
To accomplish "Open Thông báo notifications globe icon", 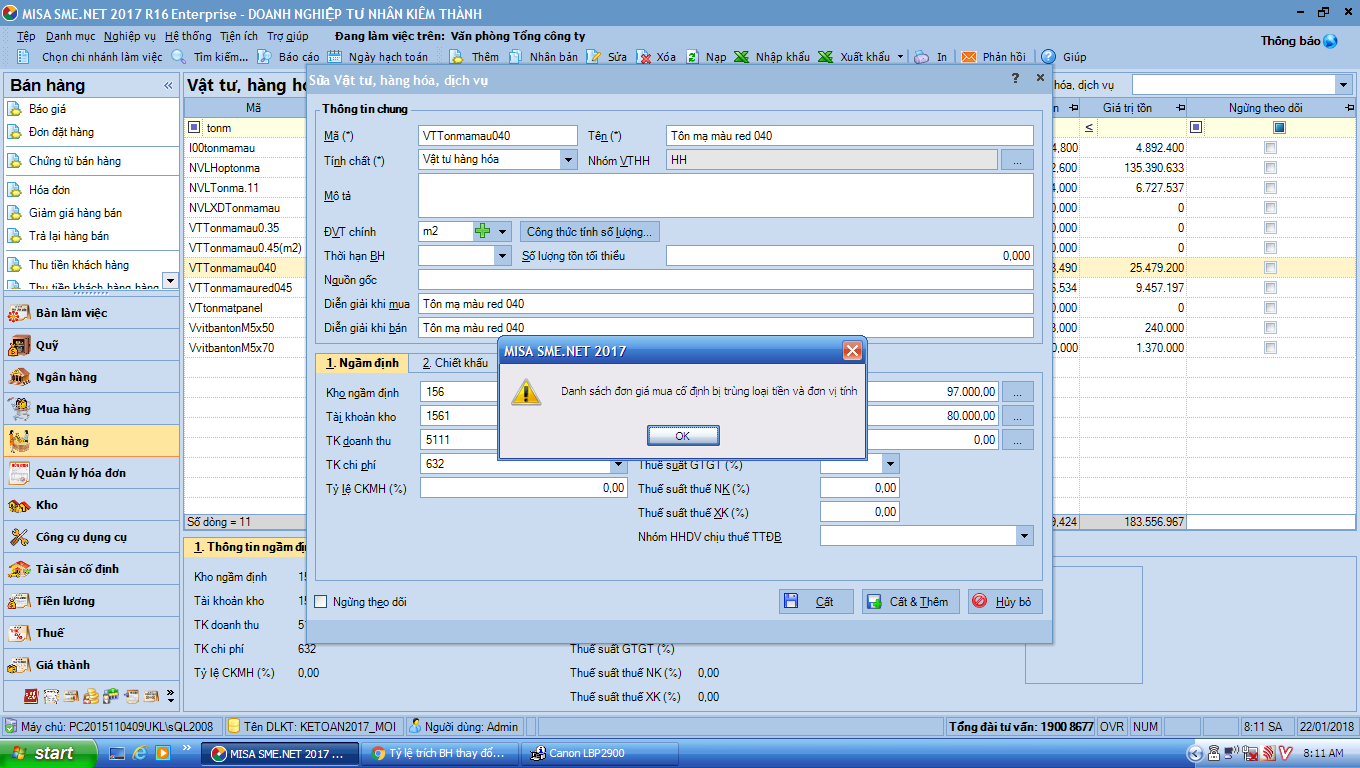I will tap(1330, 41).
